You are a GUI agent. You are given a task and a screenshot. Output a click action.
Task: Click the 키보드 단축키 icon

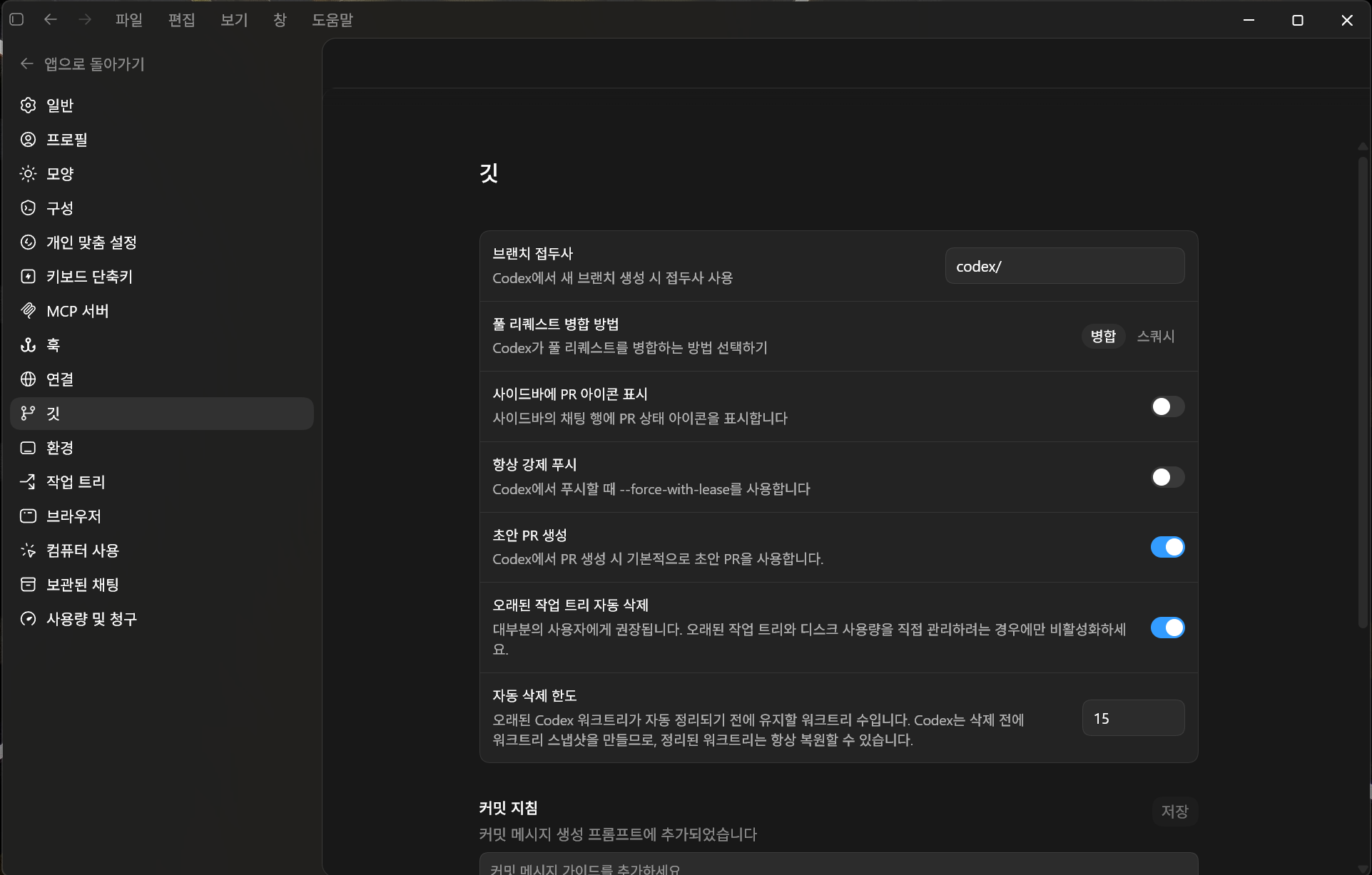28,277
